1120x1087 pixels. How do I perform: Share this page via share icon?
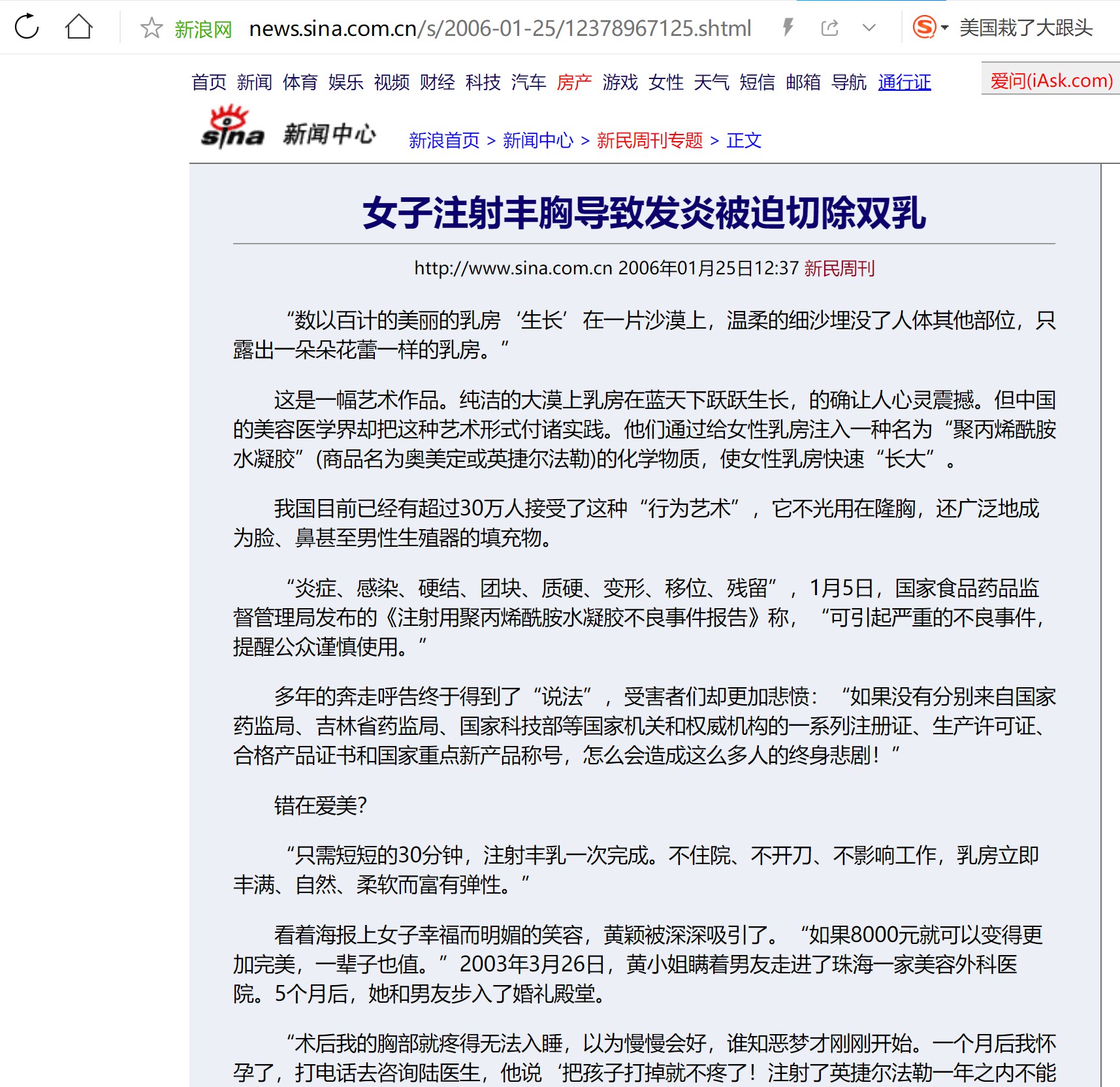coord(829,27)
